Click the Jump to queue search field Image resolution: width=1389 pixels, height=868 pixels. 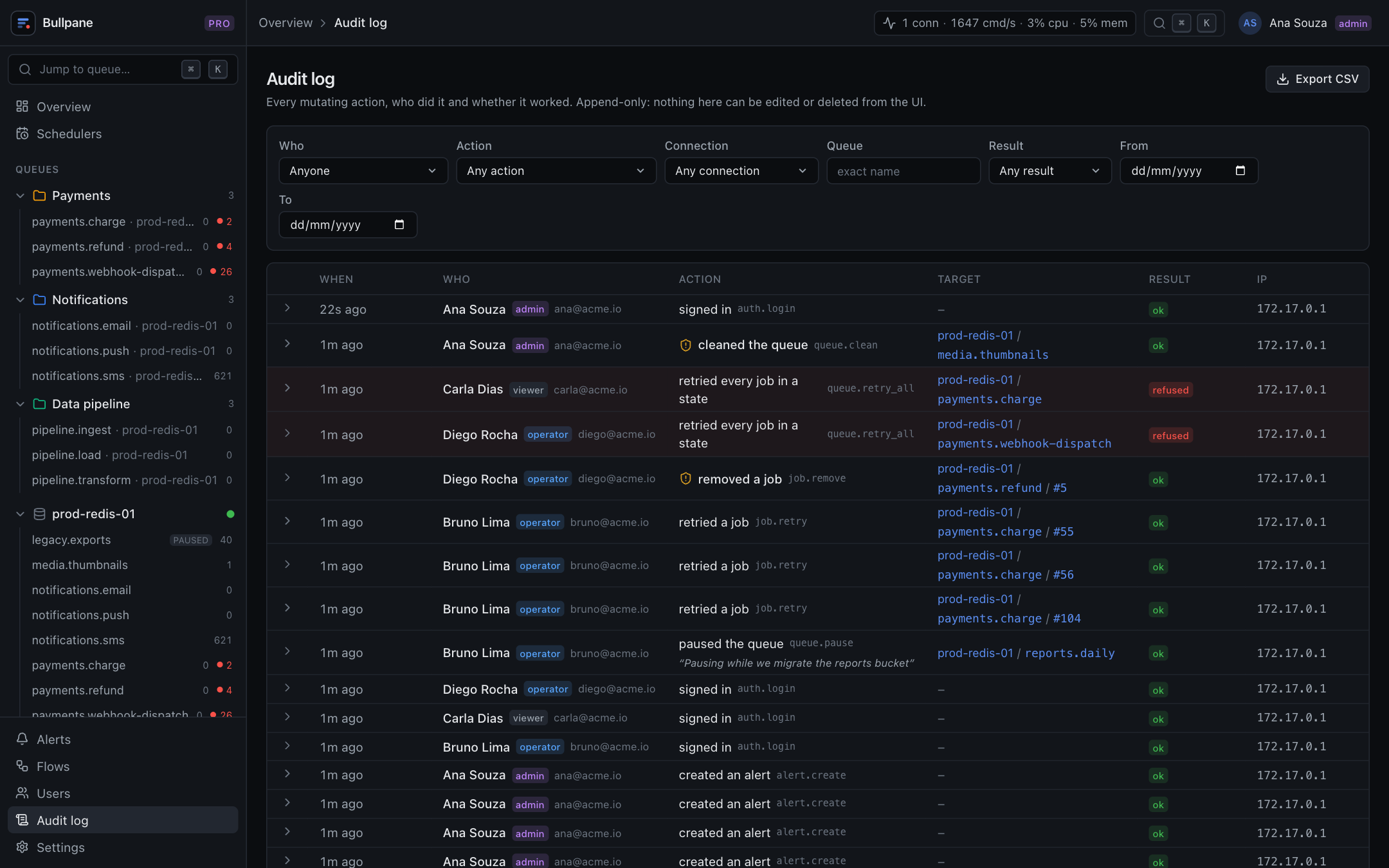pyautogui.click(x=123, y=69)
